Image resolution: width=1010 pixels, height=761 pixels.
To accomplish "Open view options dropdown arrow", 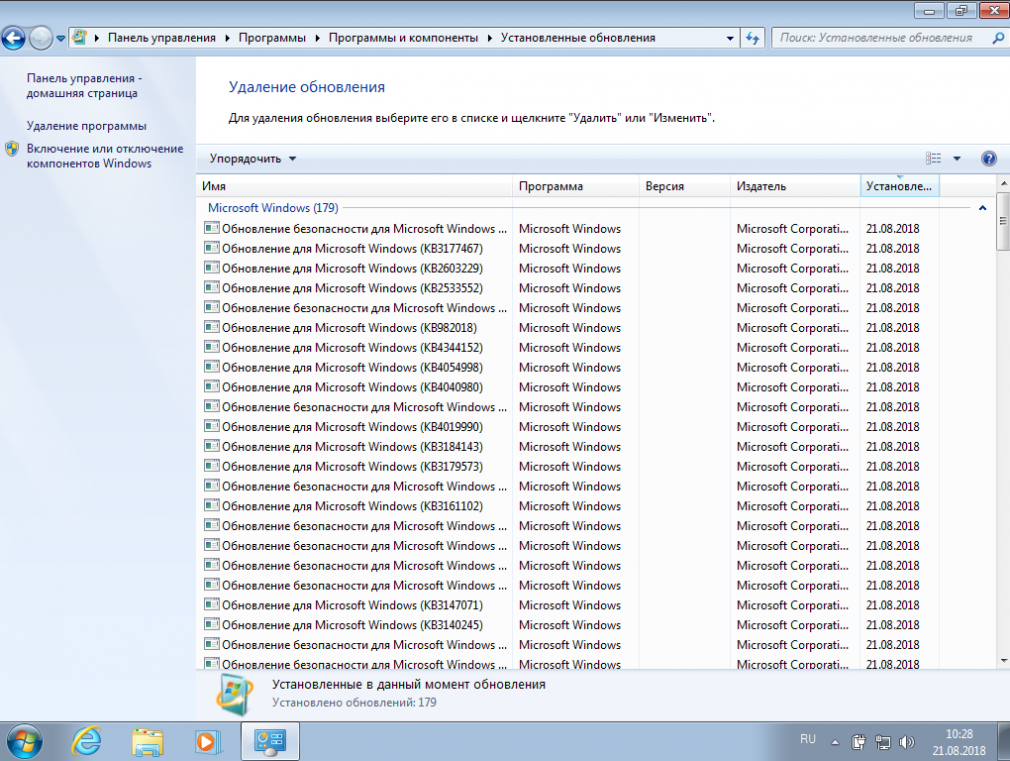I will tap(957, 159).
